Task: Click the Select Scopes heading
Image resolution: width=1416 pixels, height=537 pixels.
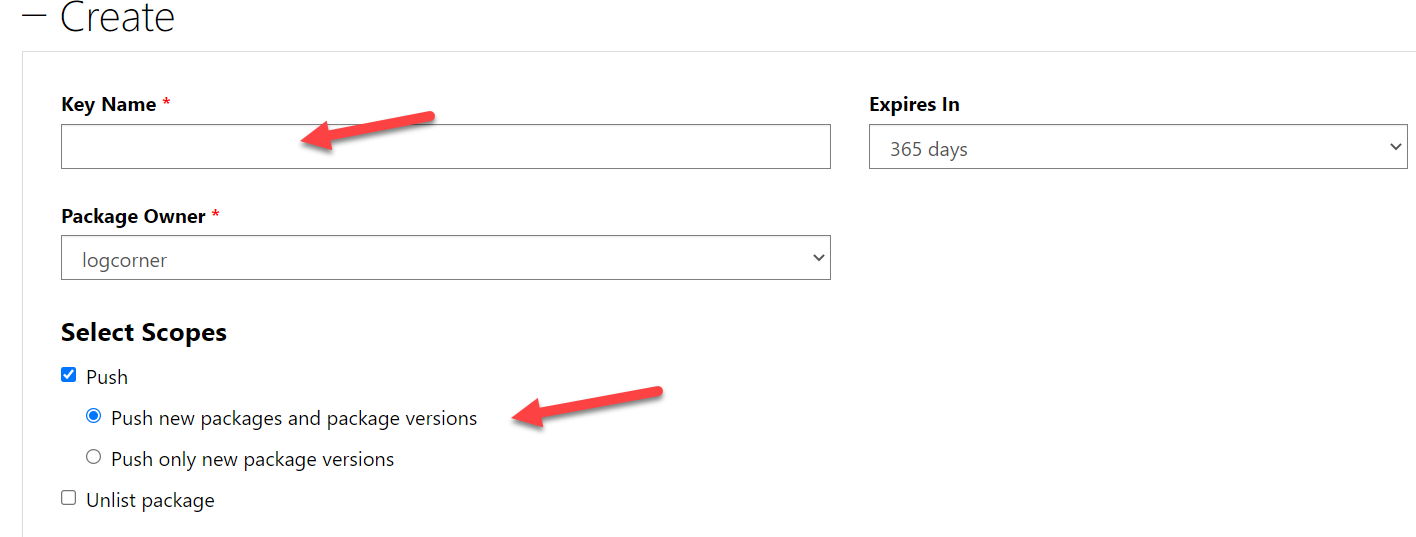Action: pyautogui.click(x=144, y=332)
